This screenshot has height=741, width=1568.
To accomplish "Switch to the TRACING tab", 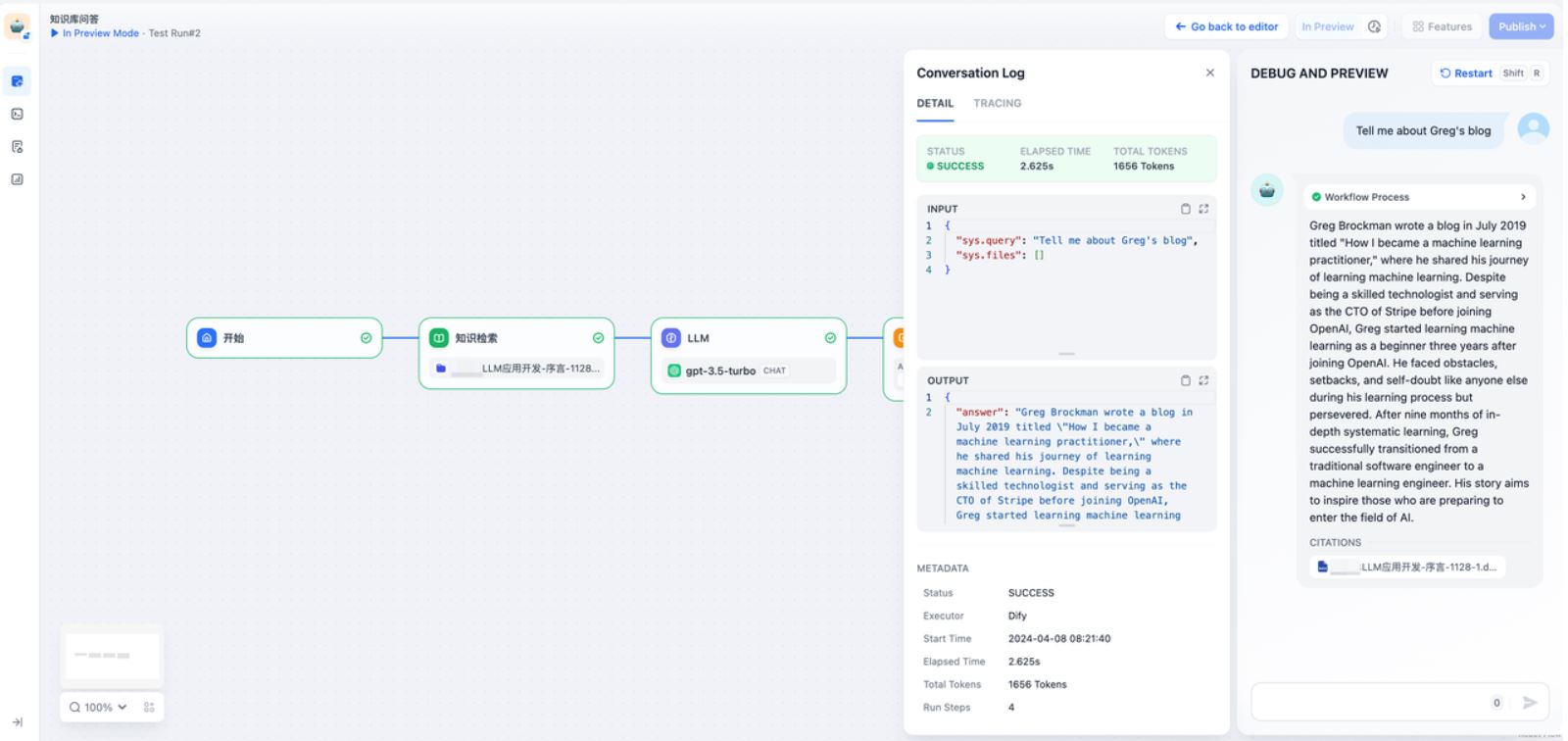I will coord(997,103).
